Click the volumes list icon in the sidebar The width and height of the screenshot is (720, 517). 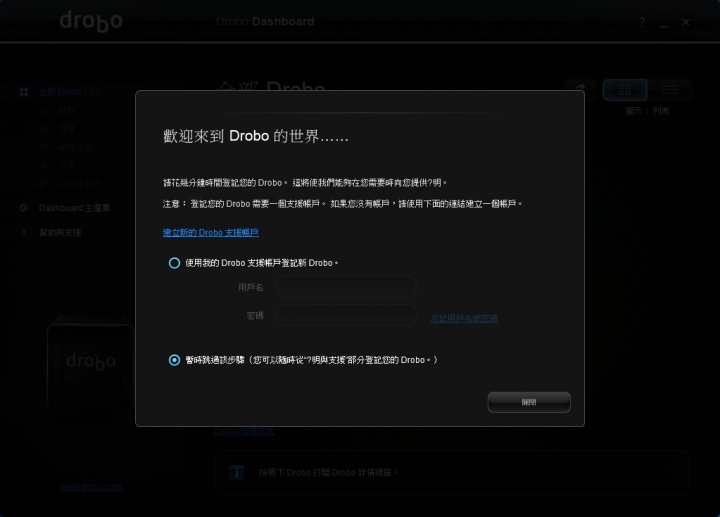point(44,147)
